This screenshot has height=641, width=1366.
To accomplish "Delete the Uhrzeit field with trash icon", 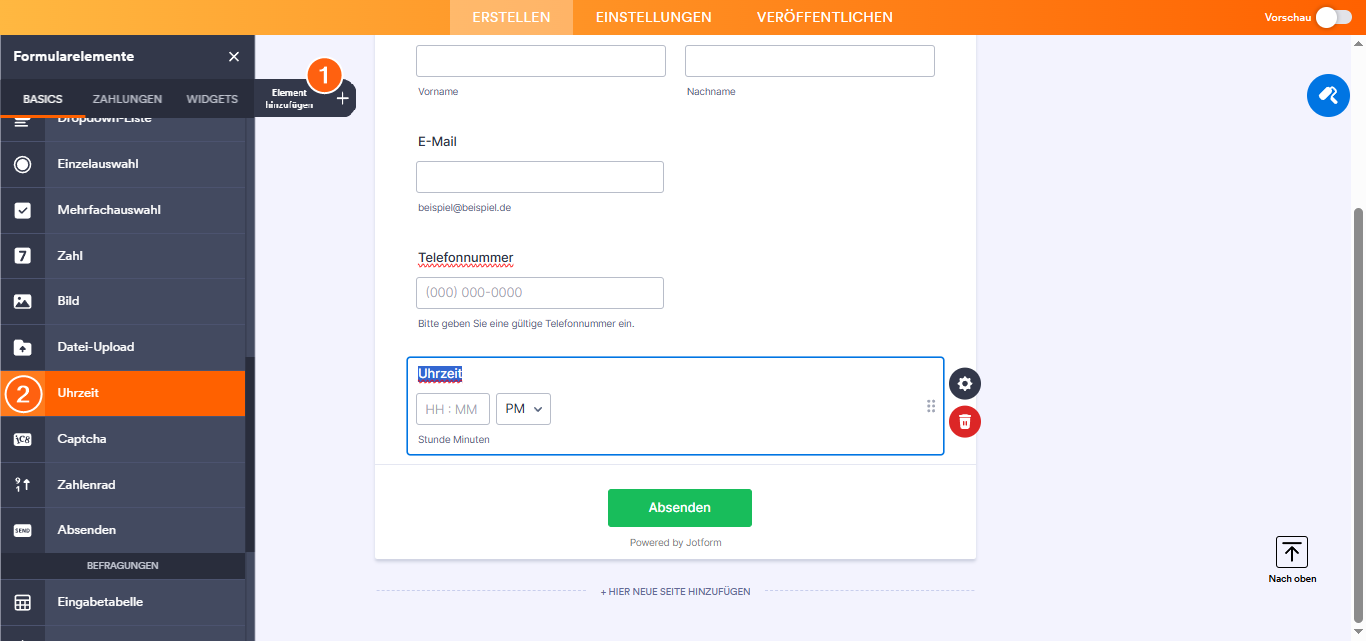I will (965, 421).
